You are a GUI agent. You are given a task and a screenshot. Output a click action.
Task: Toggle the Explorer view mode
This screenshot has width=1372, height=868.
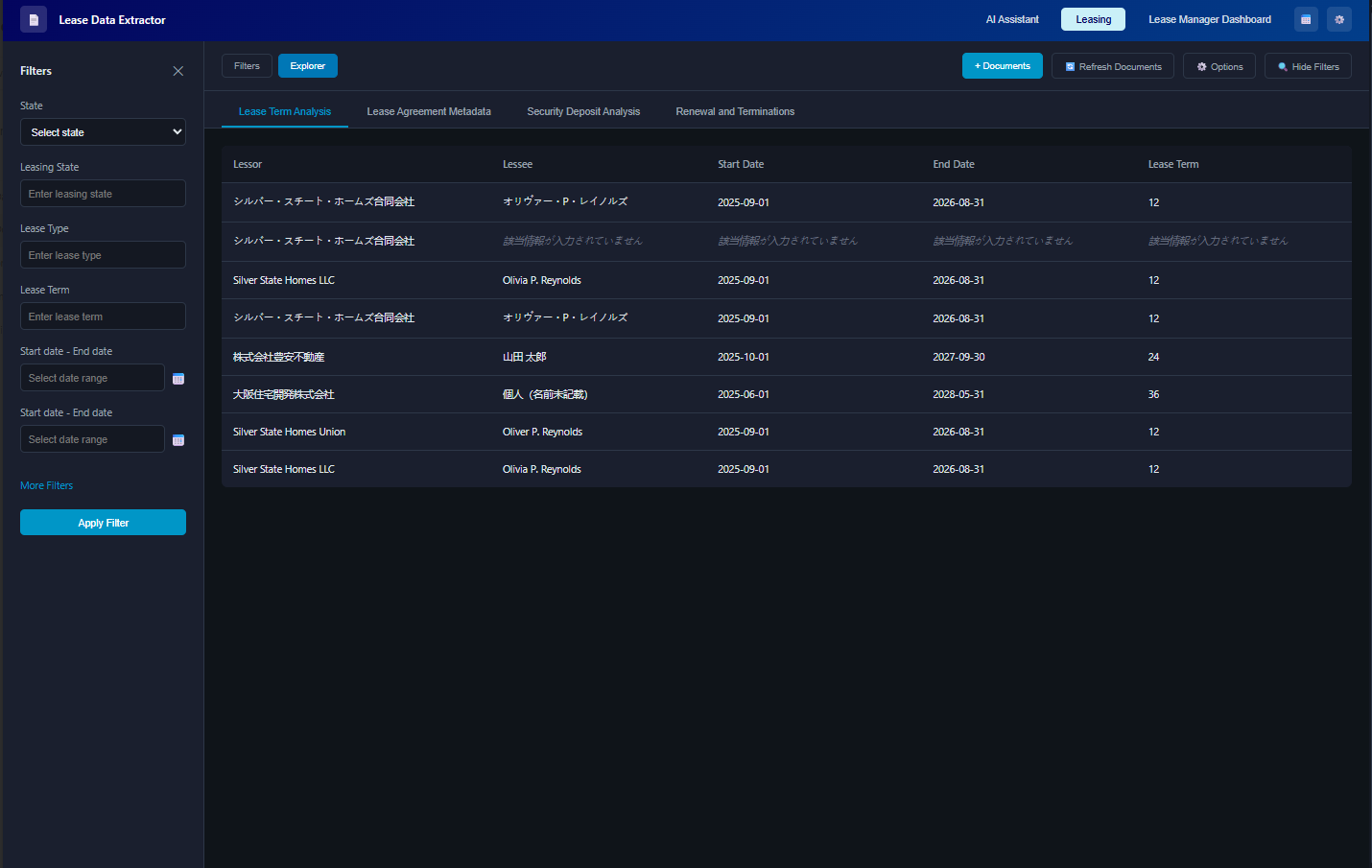pos(307,65)
